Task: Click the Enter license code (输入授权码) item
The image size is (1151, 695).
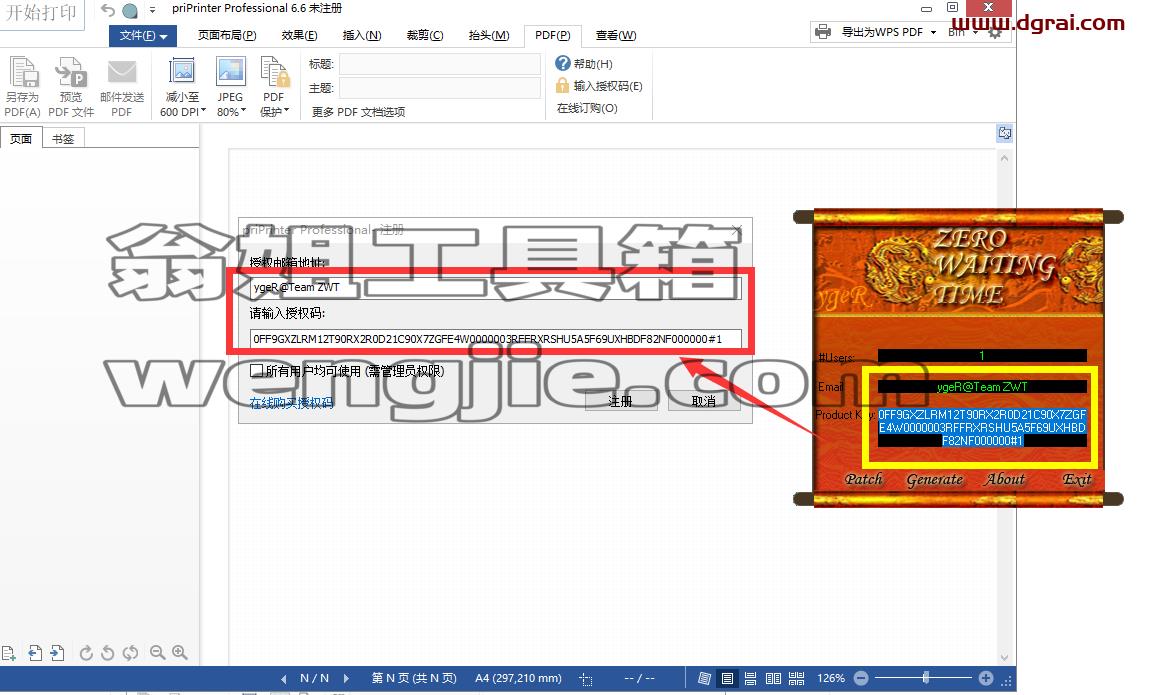Action: 599,86
